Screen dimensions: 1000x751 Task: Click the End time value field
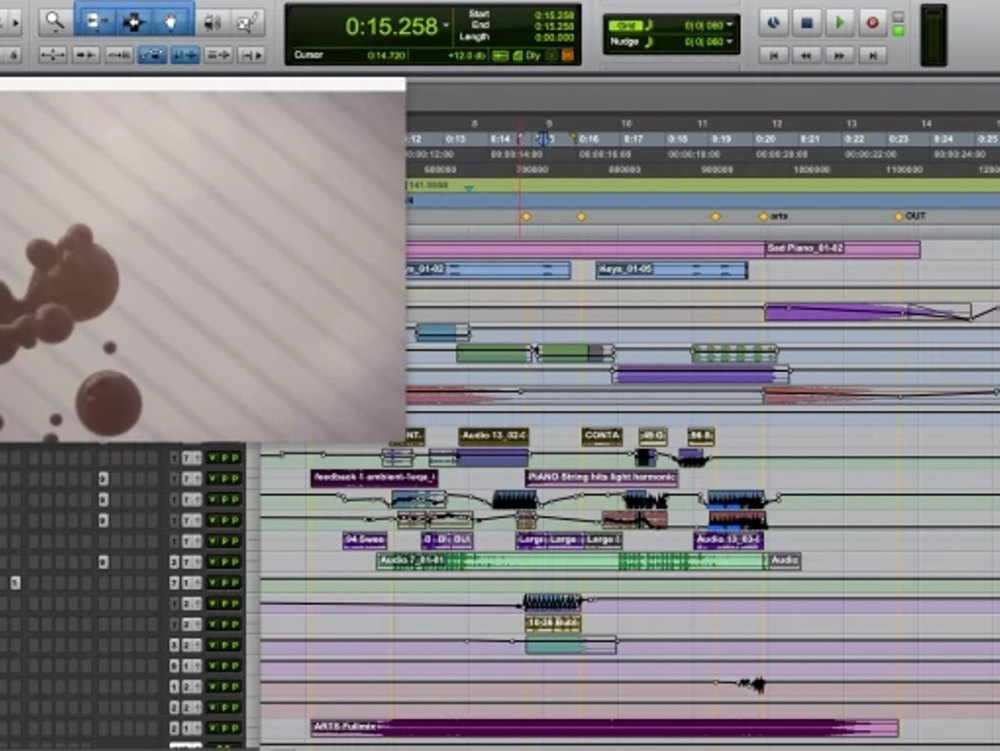pos(554,26)
